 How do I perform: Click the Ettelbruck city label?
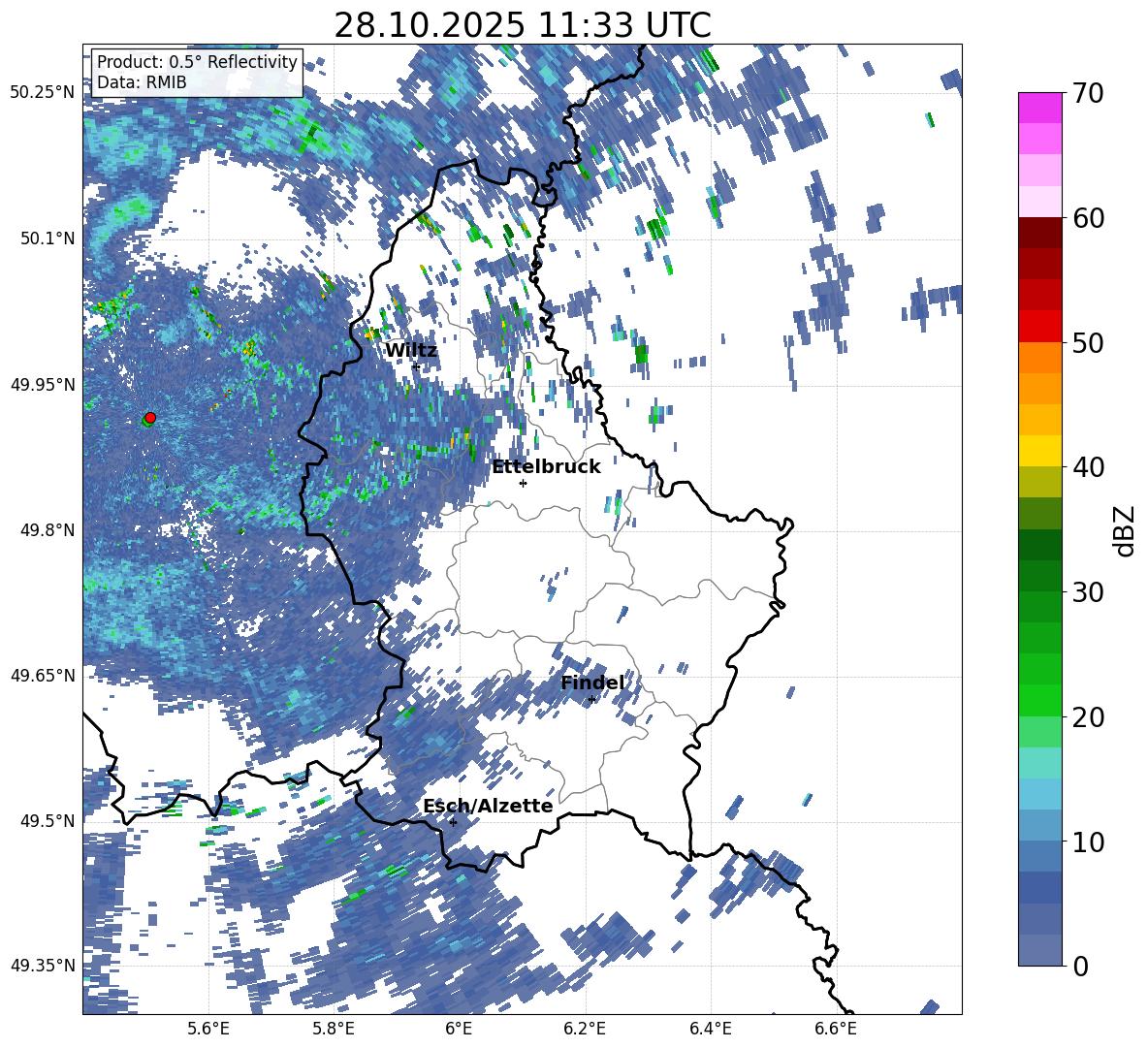click(546, 466)
